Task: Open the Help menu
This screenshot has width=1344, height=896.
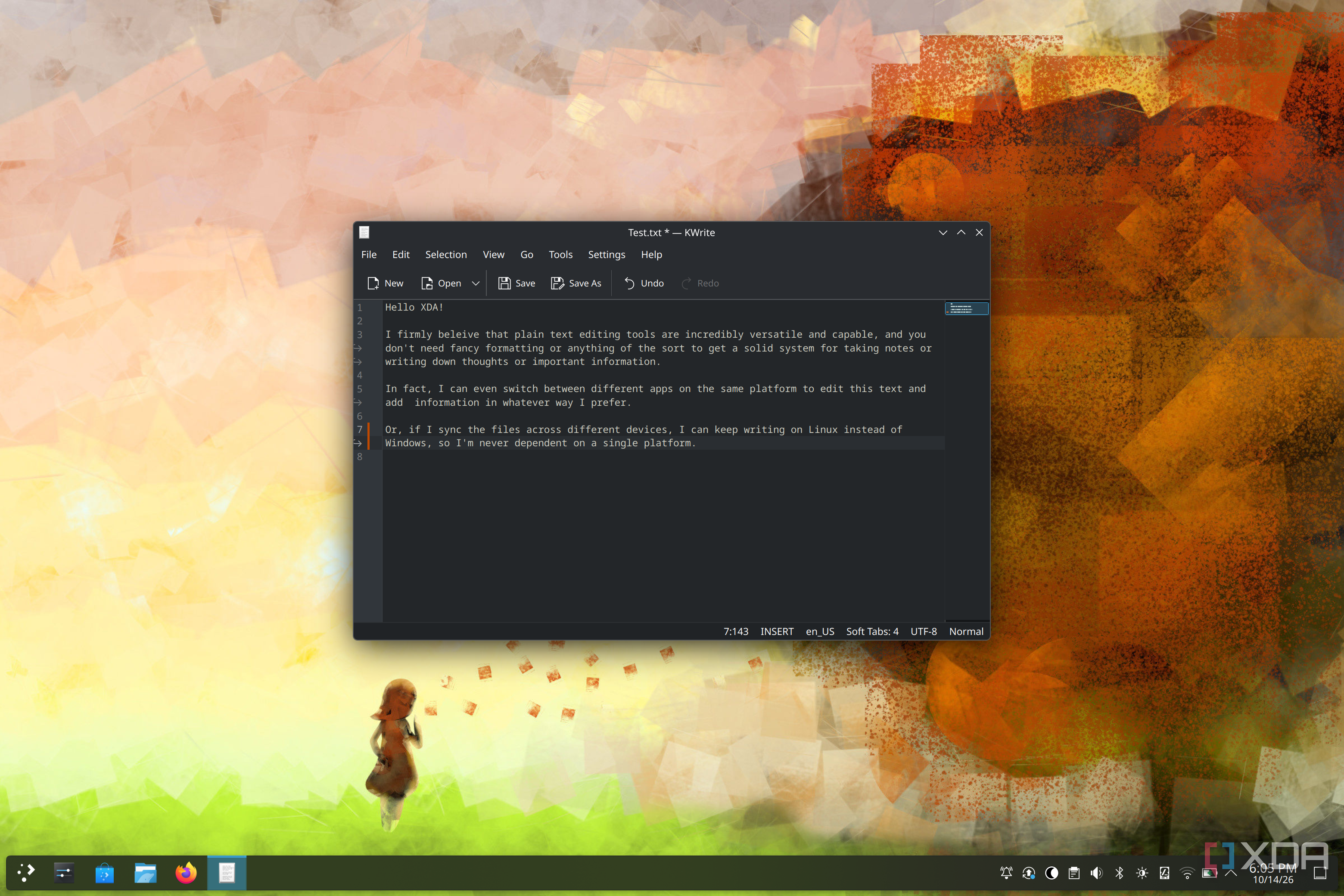Action: pyautogui.click(x=651, y=255)
